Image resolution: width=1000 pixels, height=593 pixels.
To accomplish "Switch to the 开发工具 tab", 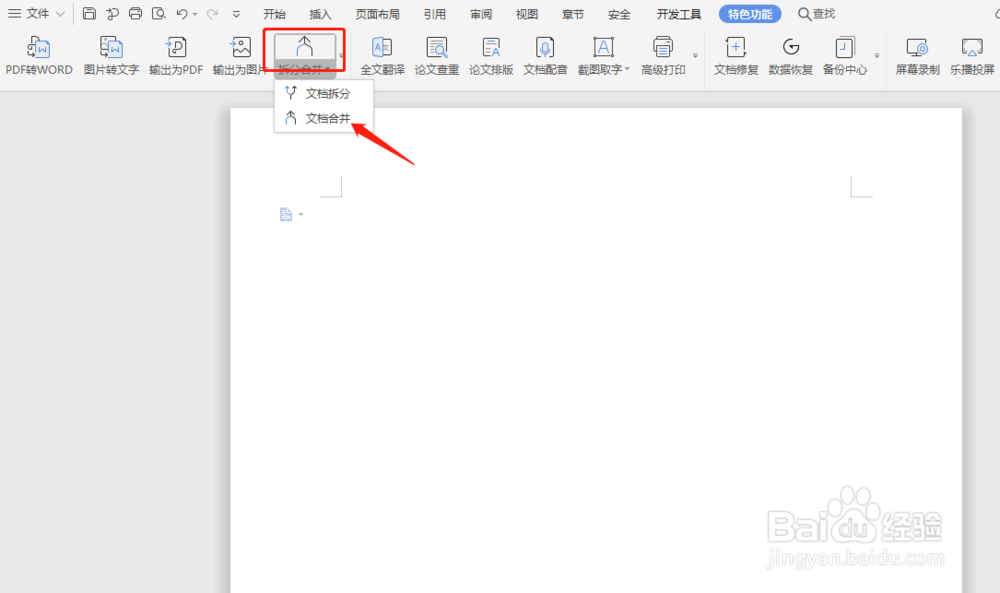I will (x=679, y=14).
